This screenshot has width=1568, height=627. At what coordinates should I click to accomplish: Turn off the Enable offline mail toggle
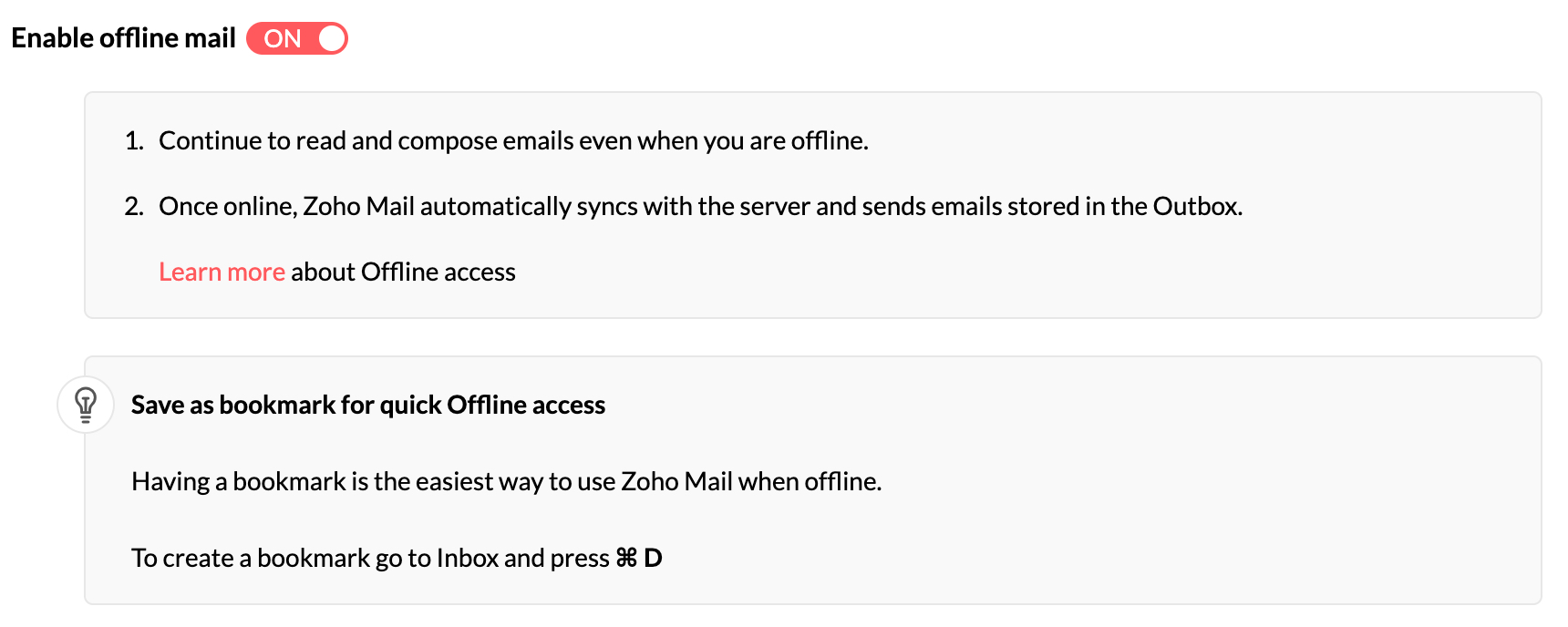[297, 38]
